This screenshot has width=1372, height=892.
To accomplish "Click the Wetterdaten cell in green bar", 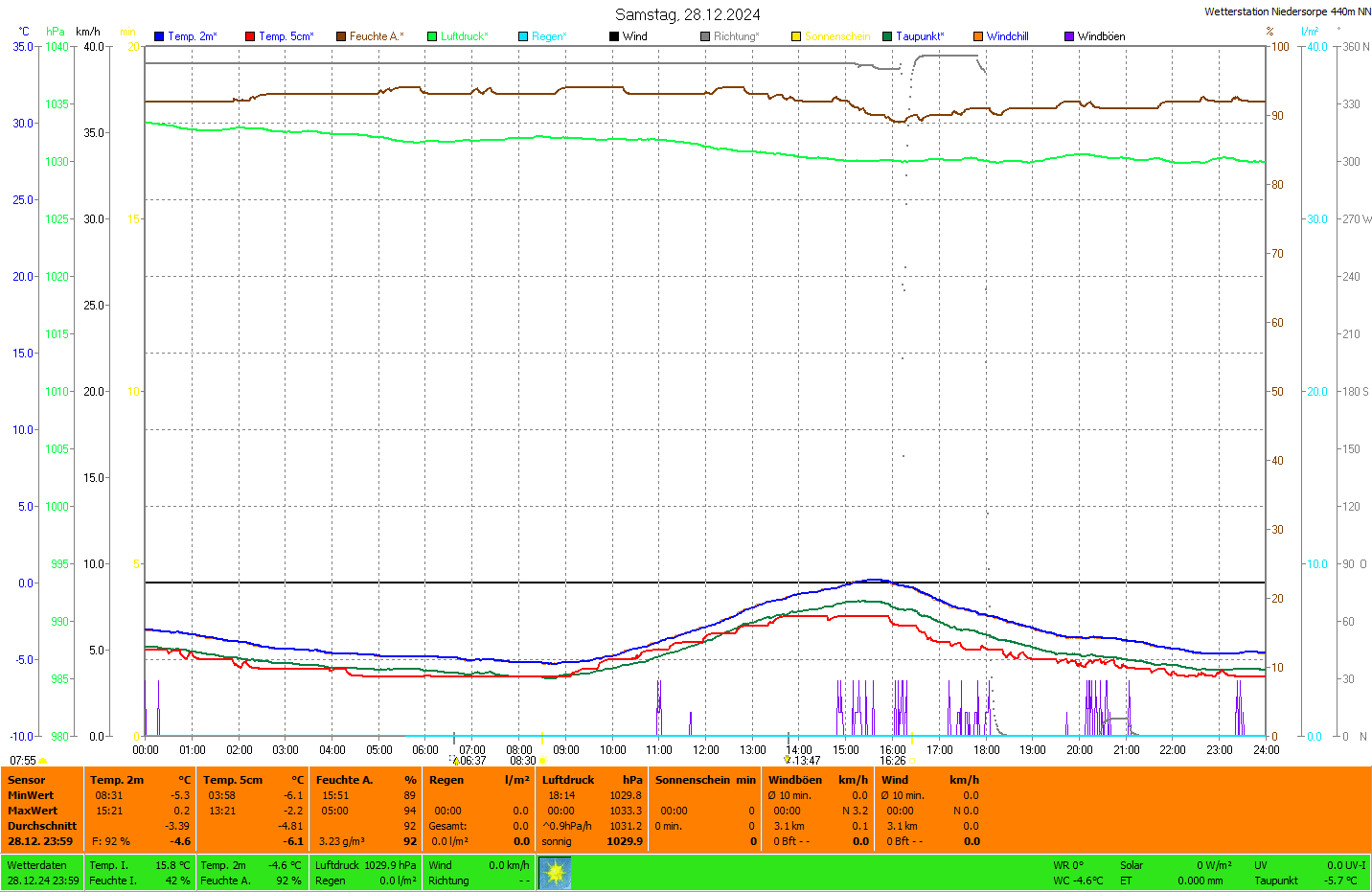I will point(37,865).
